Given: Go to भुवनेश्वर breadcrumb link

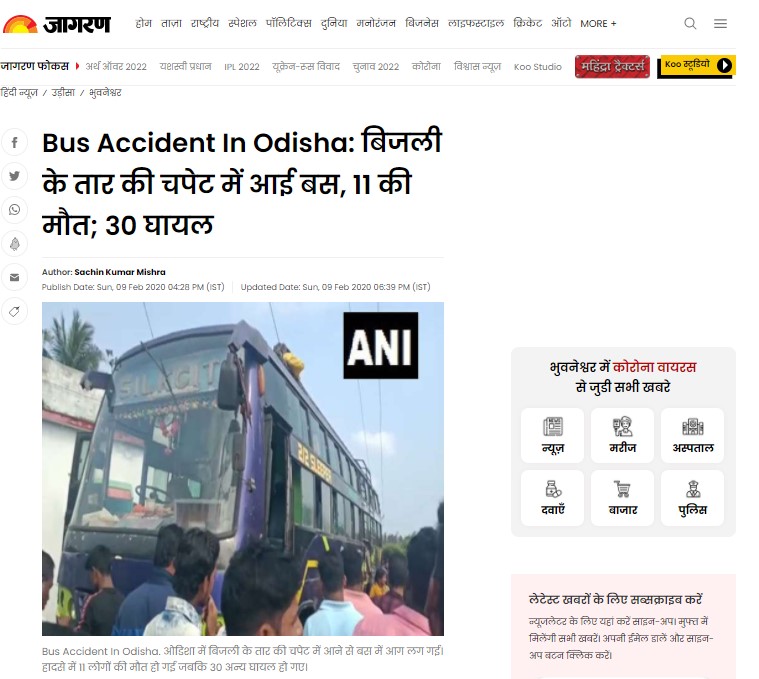Looking at the screenshot, I should click(x=105, y=92).
